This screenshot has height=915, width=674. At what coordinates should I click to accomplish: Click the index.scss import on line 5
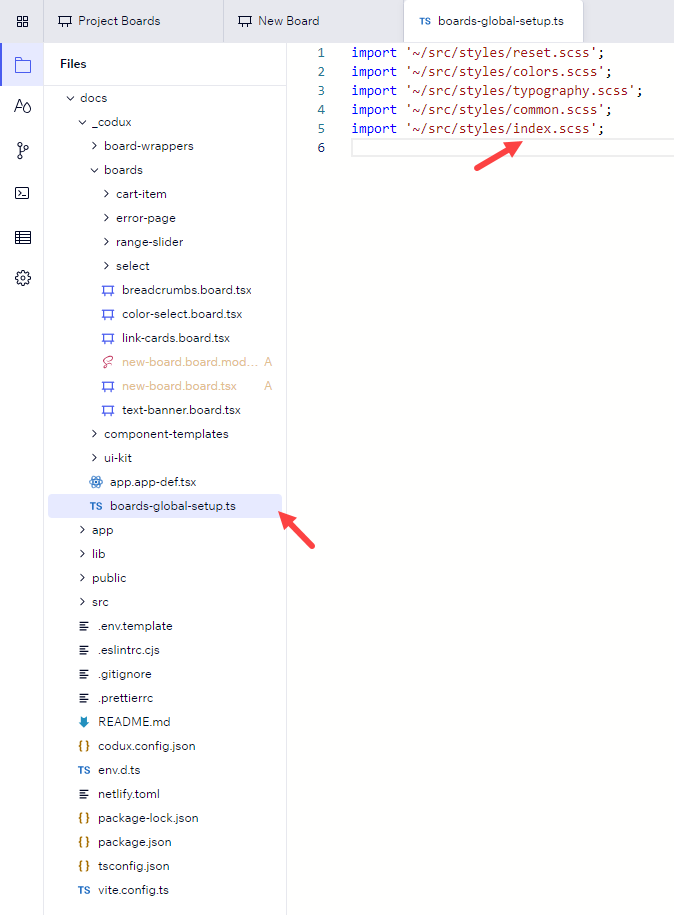click(477, 128)
